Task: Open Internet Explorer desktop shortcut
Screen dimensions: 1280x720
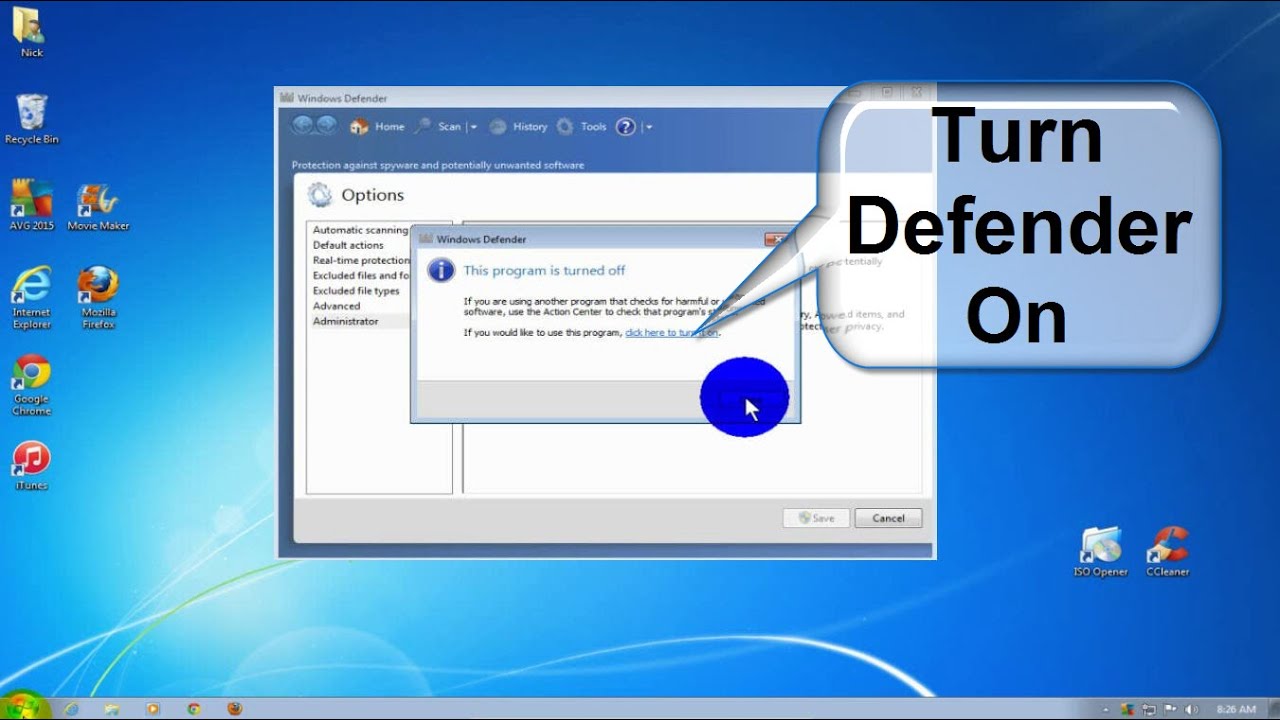Action: [x=31, y=298]
